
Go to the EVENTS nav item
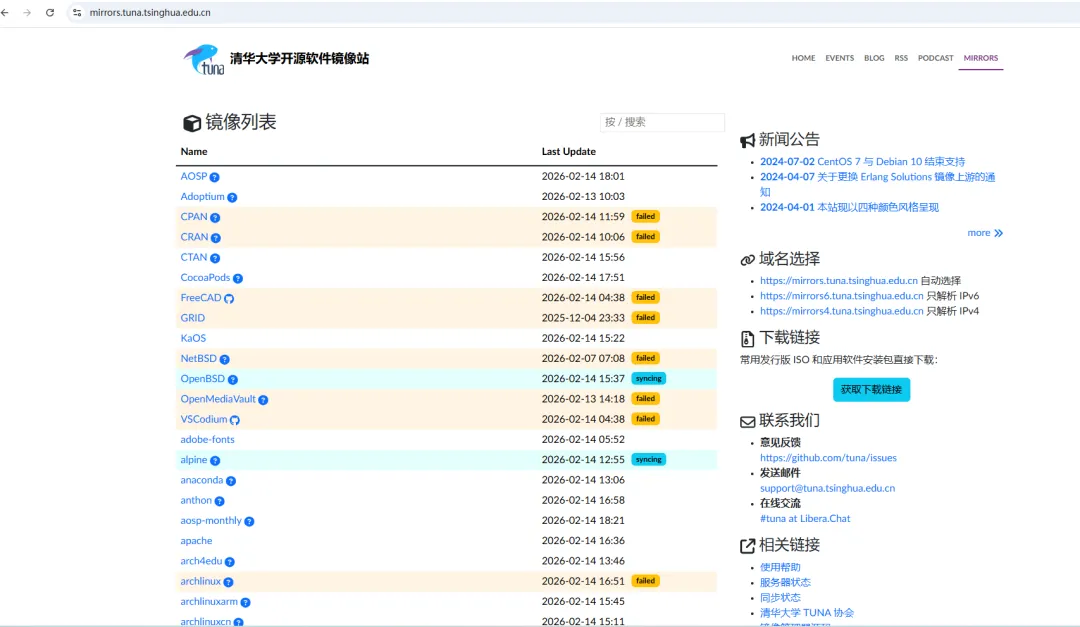tap(840, 58)
